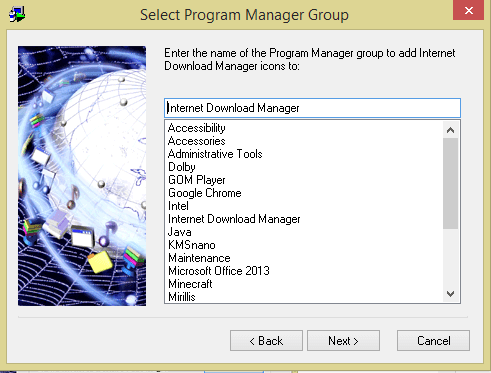This screenshot has height=373, width=491.
Task: Close the Select Program Manager Group dialog
Action: point(468,10)
